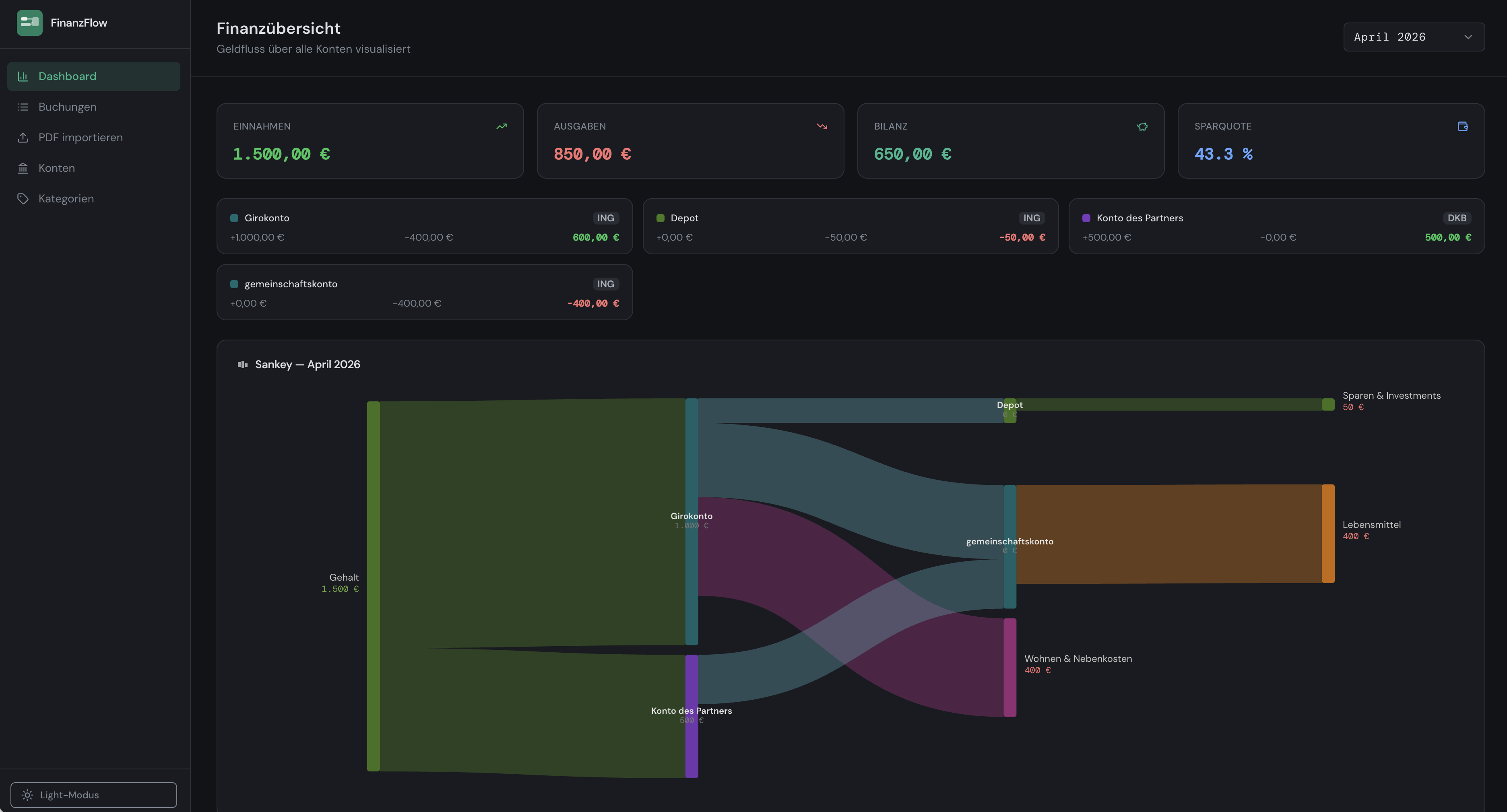Switch to Light-Modus
This screenshot has height=812, width=1507.
tap(94, 794)
